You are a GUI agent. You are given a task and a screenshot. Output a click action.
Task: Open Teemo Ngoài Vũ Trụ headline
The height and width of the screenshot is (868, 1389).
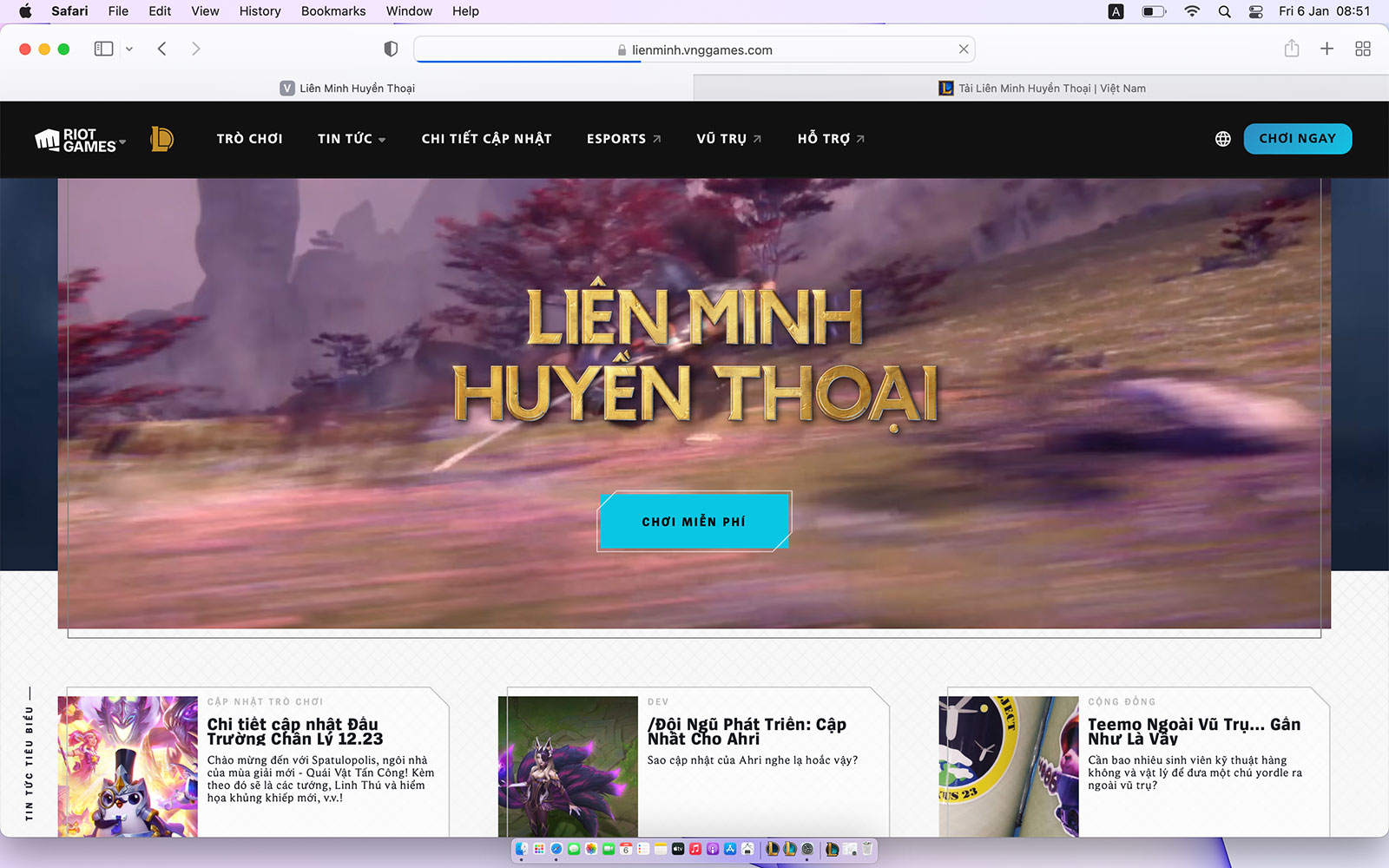point(1195,732)
